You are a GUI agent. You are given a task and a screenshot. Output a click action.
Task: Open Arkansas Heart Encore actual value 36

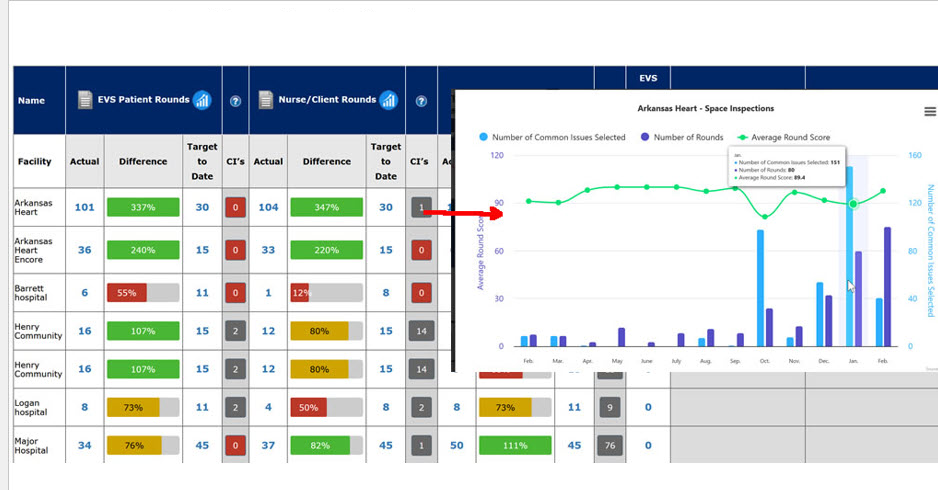pyautogui.click(x=84, y=250)
